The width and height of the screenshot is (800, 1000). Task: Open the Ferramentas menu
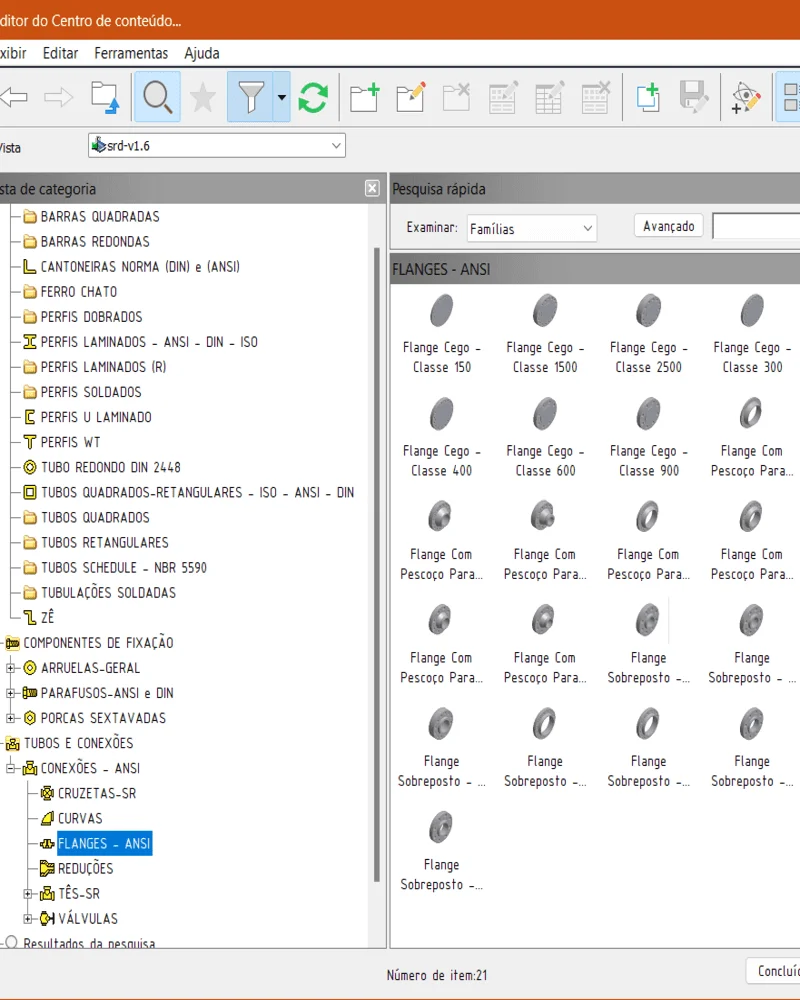click(x=131, y=53)
